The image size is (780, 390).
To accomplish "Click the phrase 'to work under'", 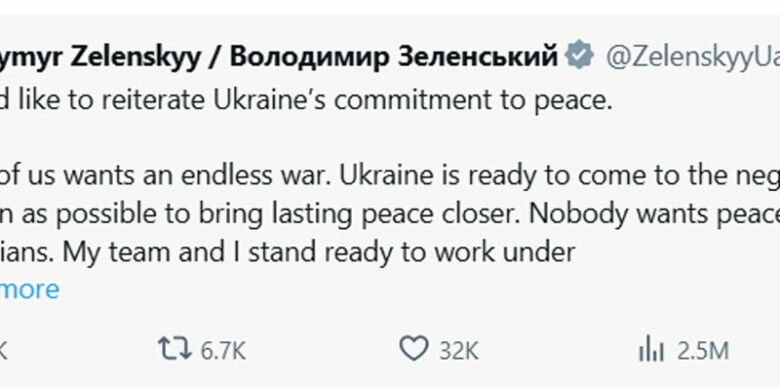I will [x=505, y=253].
